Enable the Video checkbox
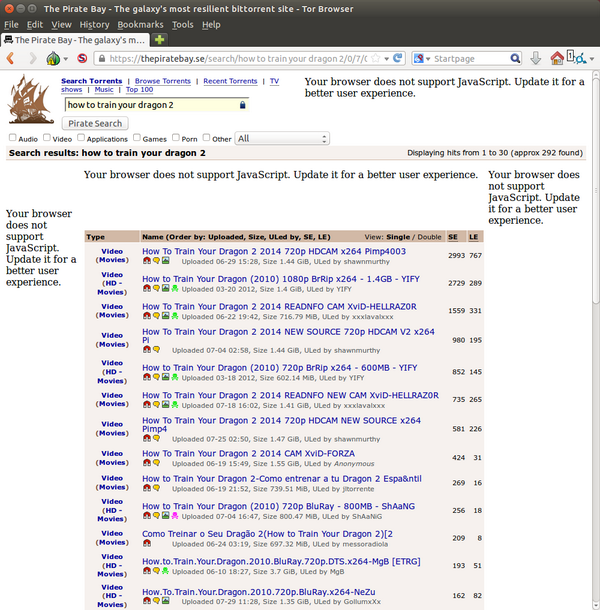Screen dimensions: 600x610 click(47, 137)
